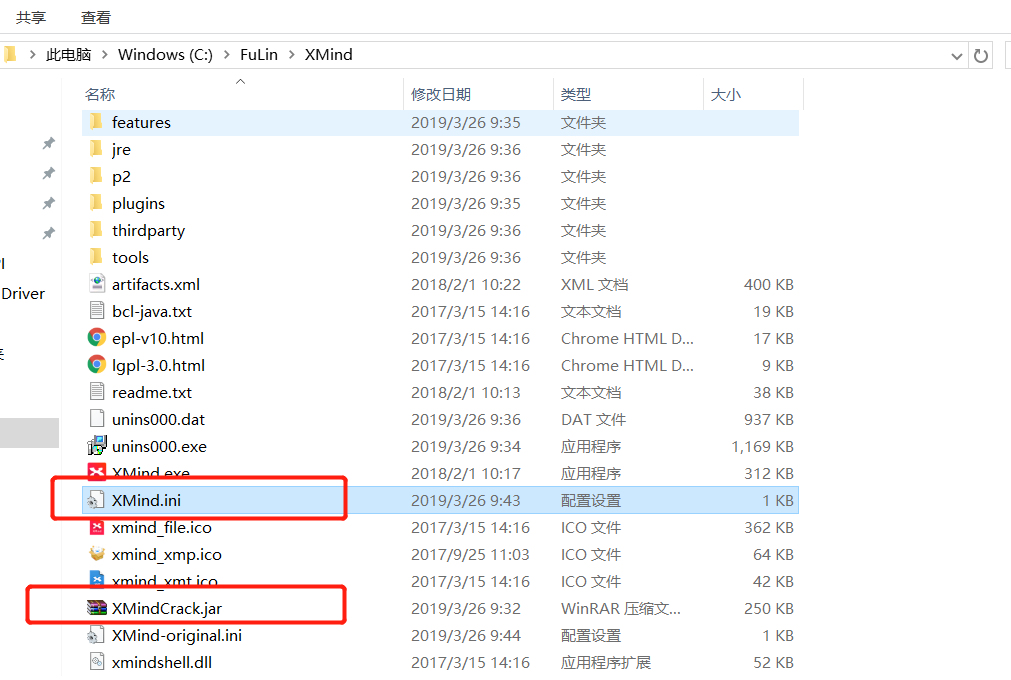This screenshot has width=1011, height=680.
Task: Click the xmindshell.dll file icon
Action: [x=97, y=662]
